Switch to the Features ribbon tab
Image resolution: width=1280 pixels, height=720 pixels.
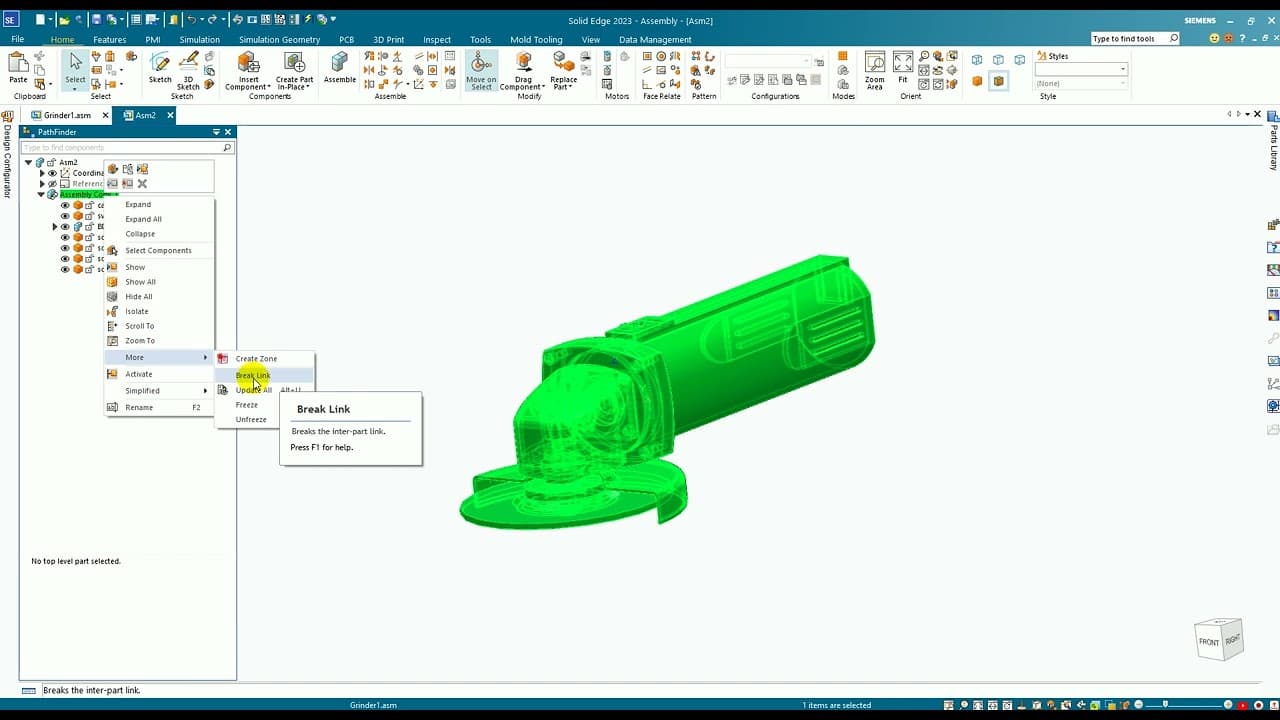pyautogui.click(x=110, y=40)
